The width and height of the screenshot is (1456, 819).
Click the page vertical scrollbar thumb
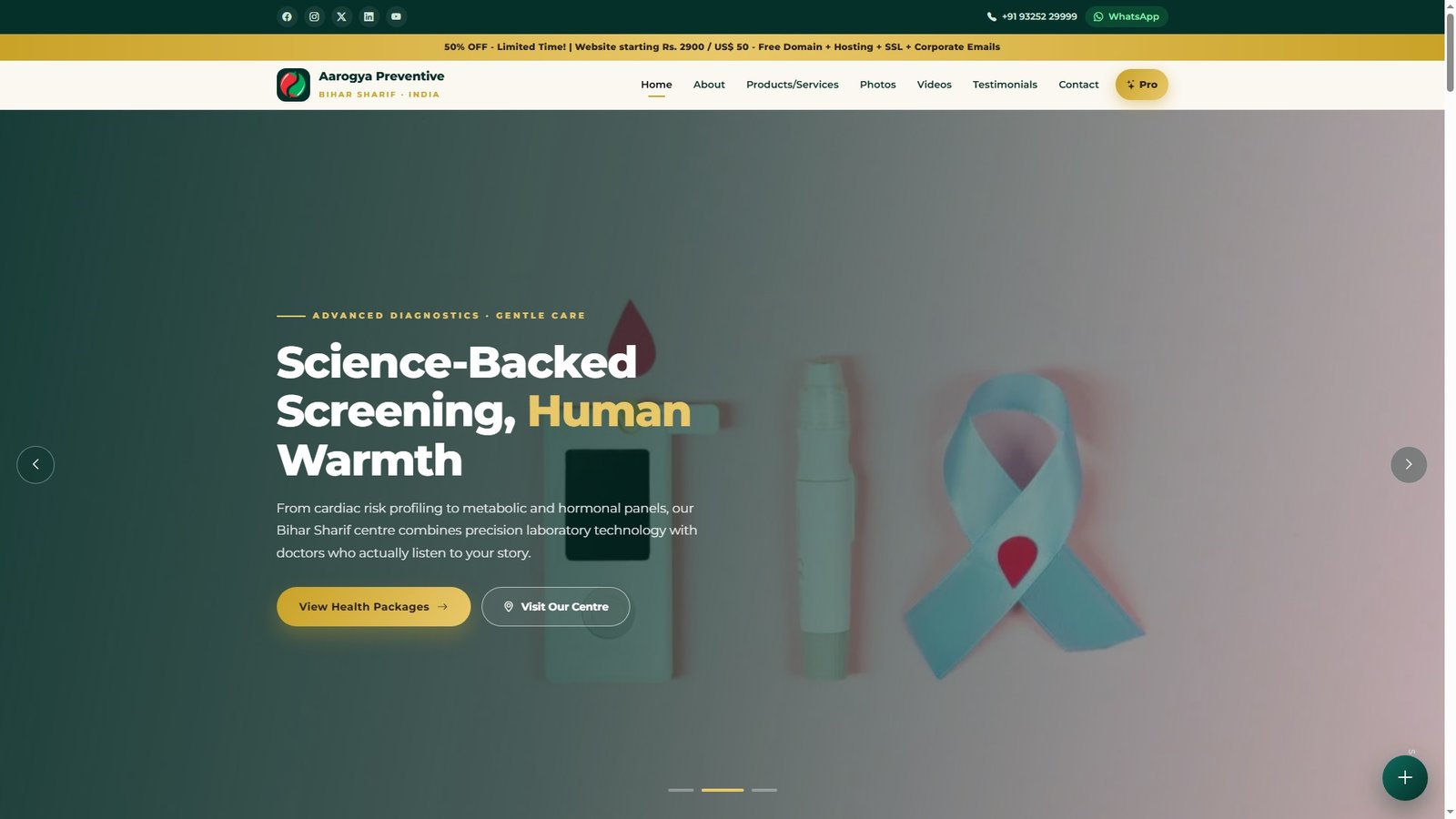pos(1451,51)
